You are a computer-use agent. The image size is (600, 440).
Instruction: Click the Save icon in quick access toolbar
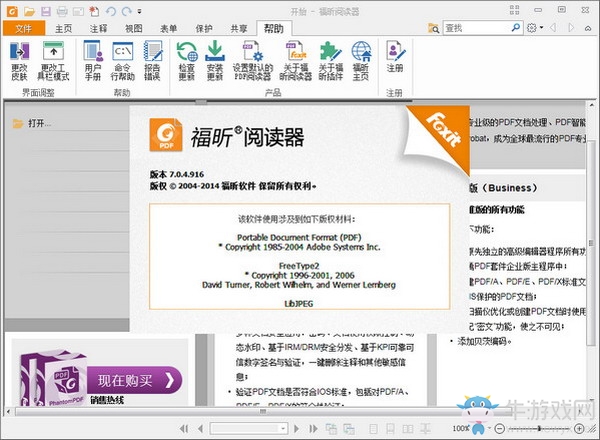click(x=46, y=11)
